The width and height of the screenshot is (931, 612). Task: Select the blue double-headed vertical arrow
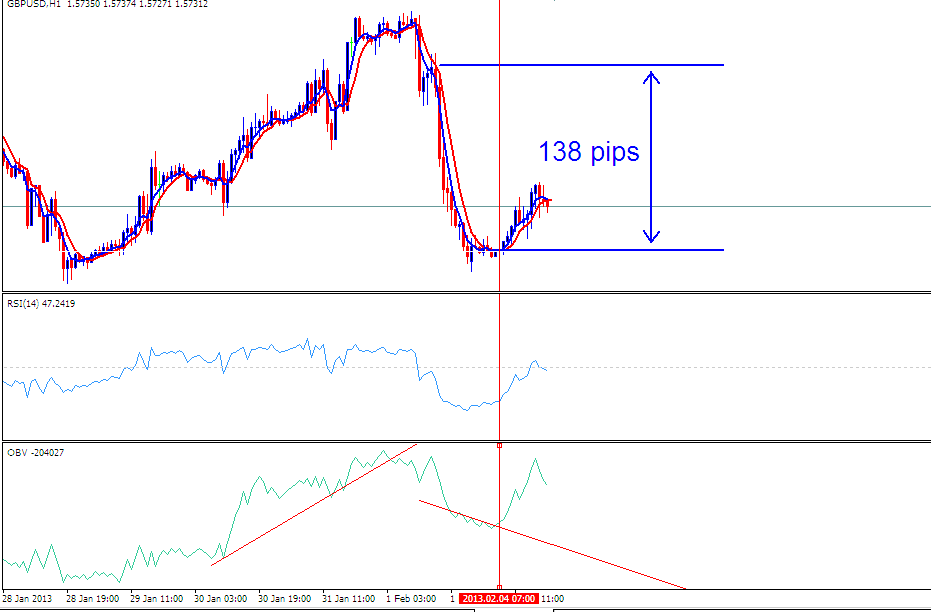[x=651, y=157]
